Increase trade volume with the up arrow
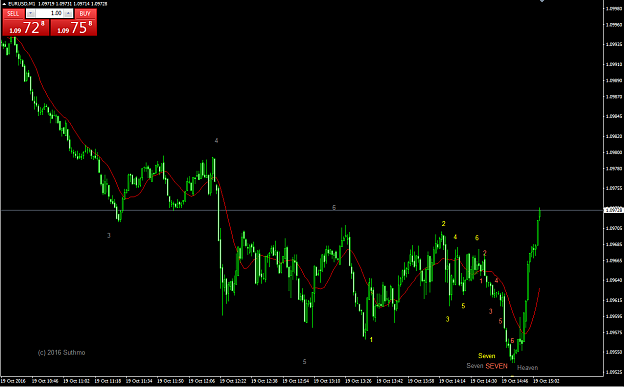The image size is (625, 387). click(68, 14)
